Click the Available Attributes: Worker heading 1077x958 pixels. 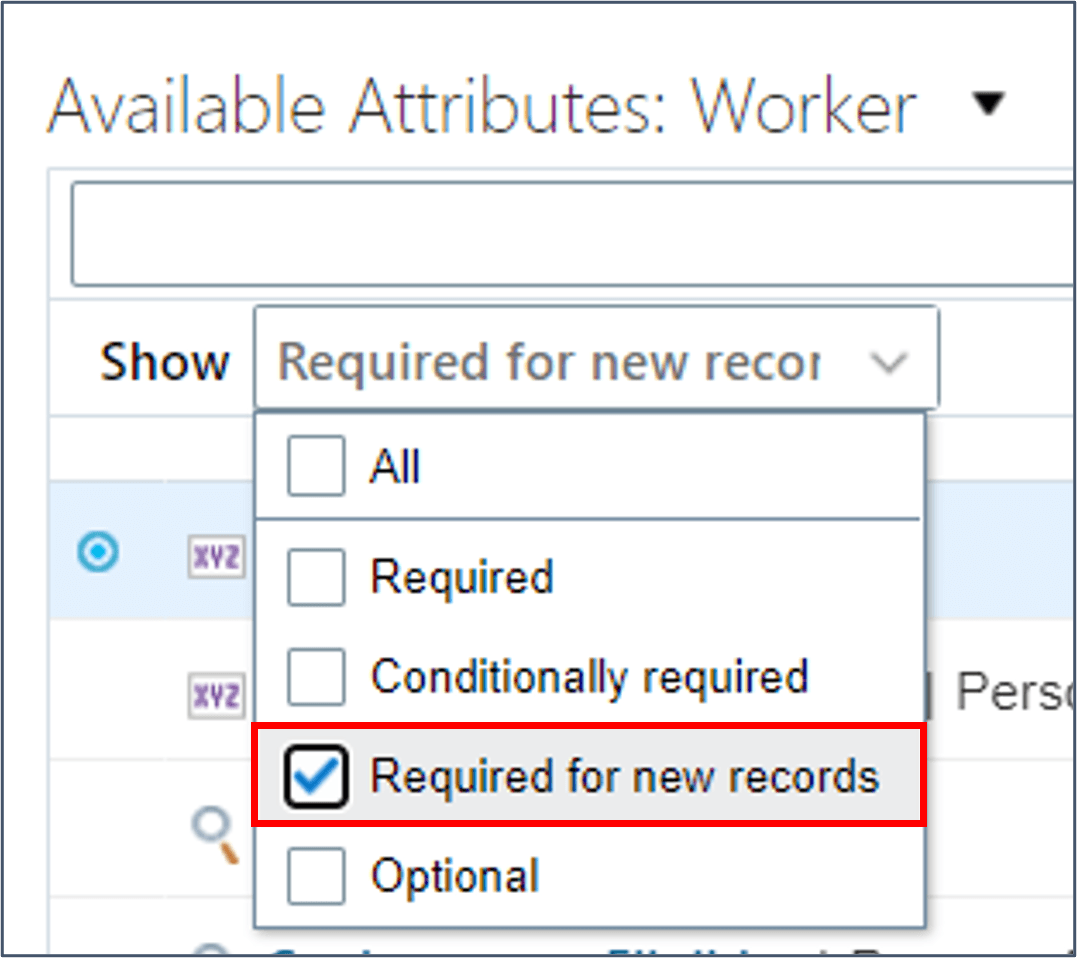(x=481, y=106)
